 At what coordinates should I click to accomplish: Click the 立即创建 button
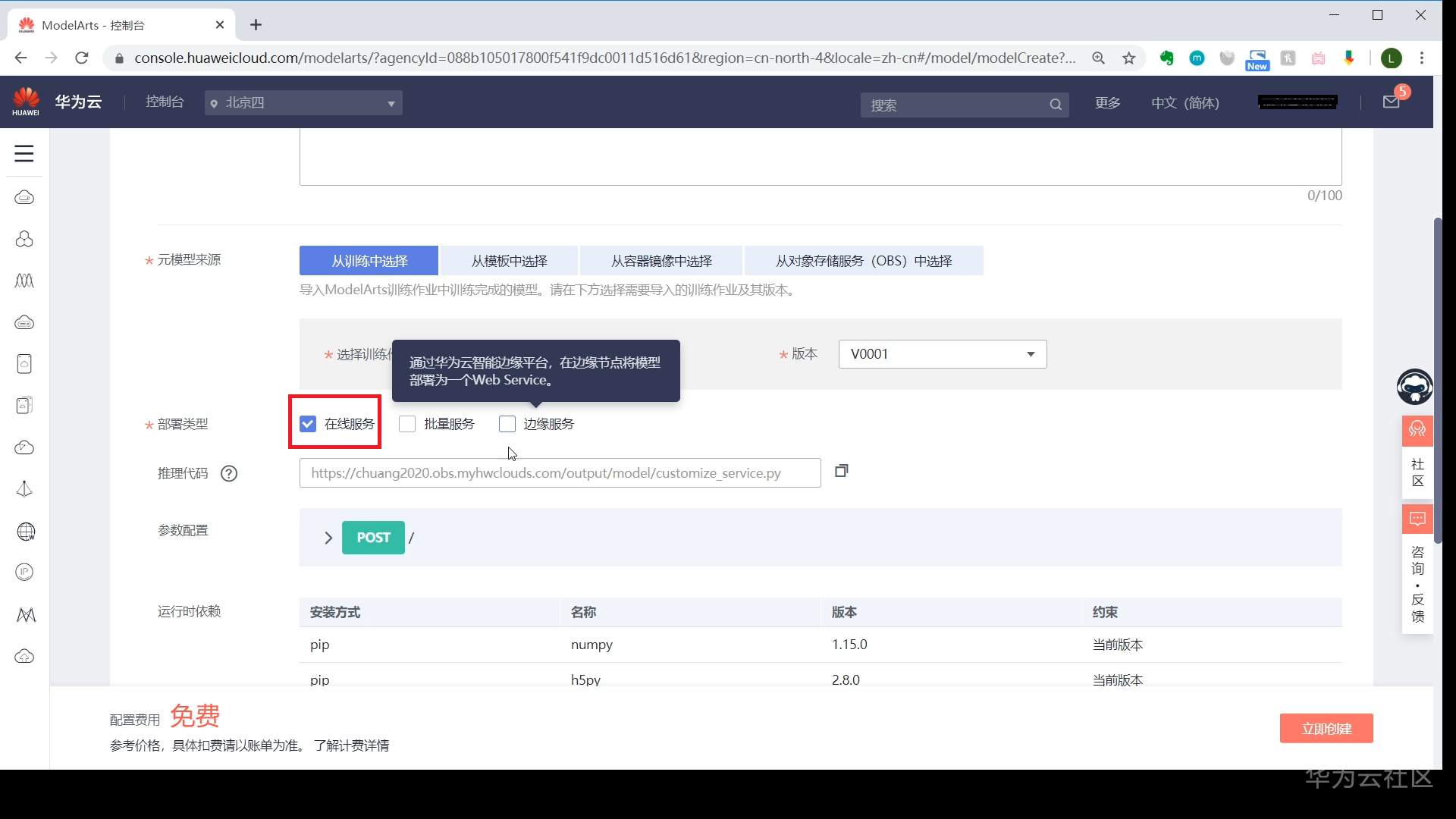[x=1326, y=729]
